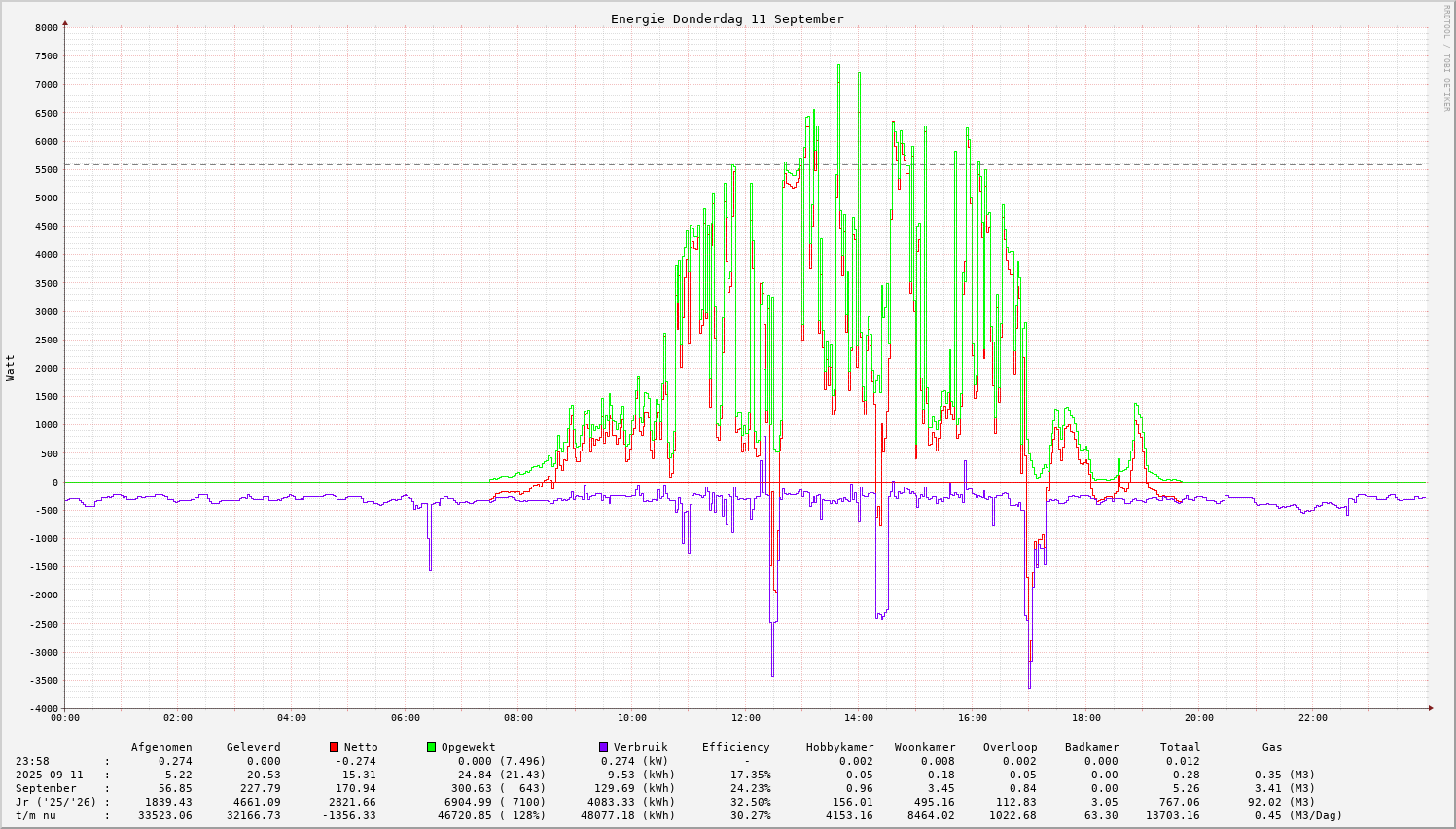
Task: Click the arrow tip ending the time axis
Action: coord(1431,708)
